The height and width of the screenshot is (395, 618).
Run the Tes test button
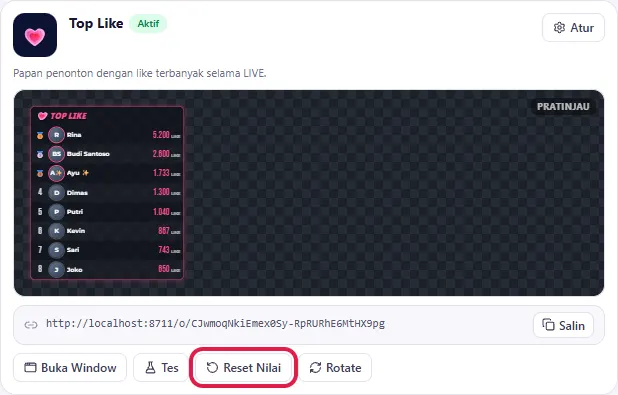(162, 367)
